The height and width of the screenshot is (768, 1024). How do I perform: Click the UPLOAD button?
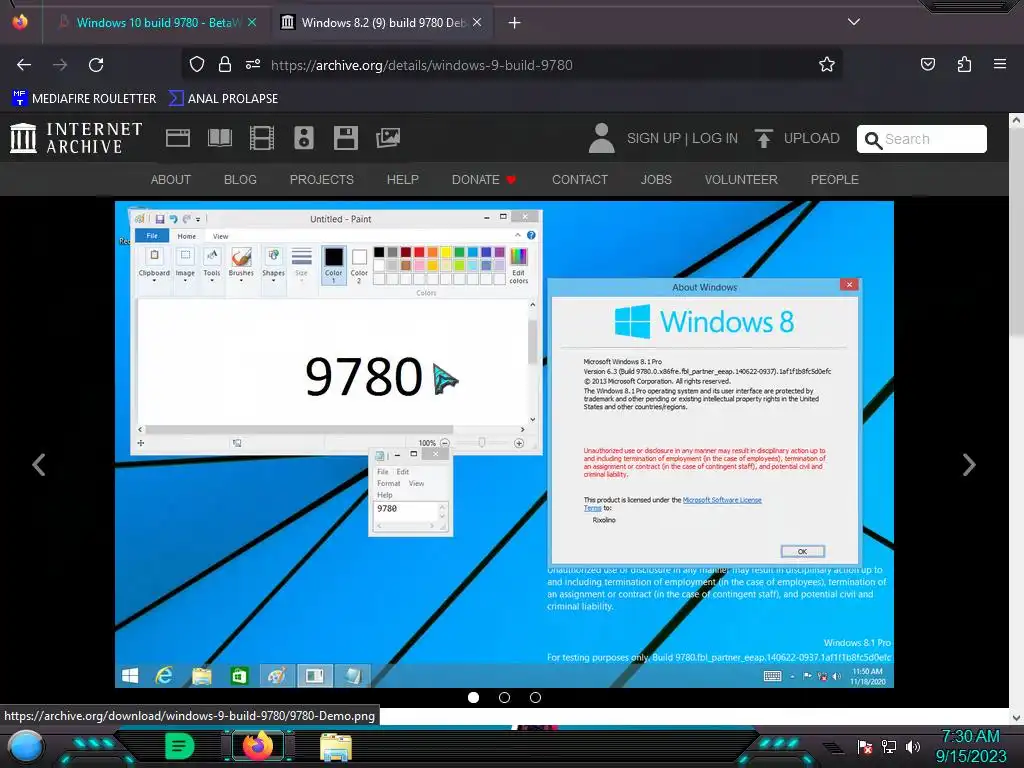pyautogui.click(x=797, y=138)
